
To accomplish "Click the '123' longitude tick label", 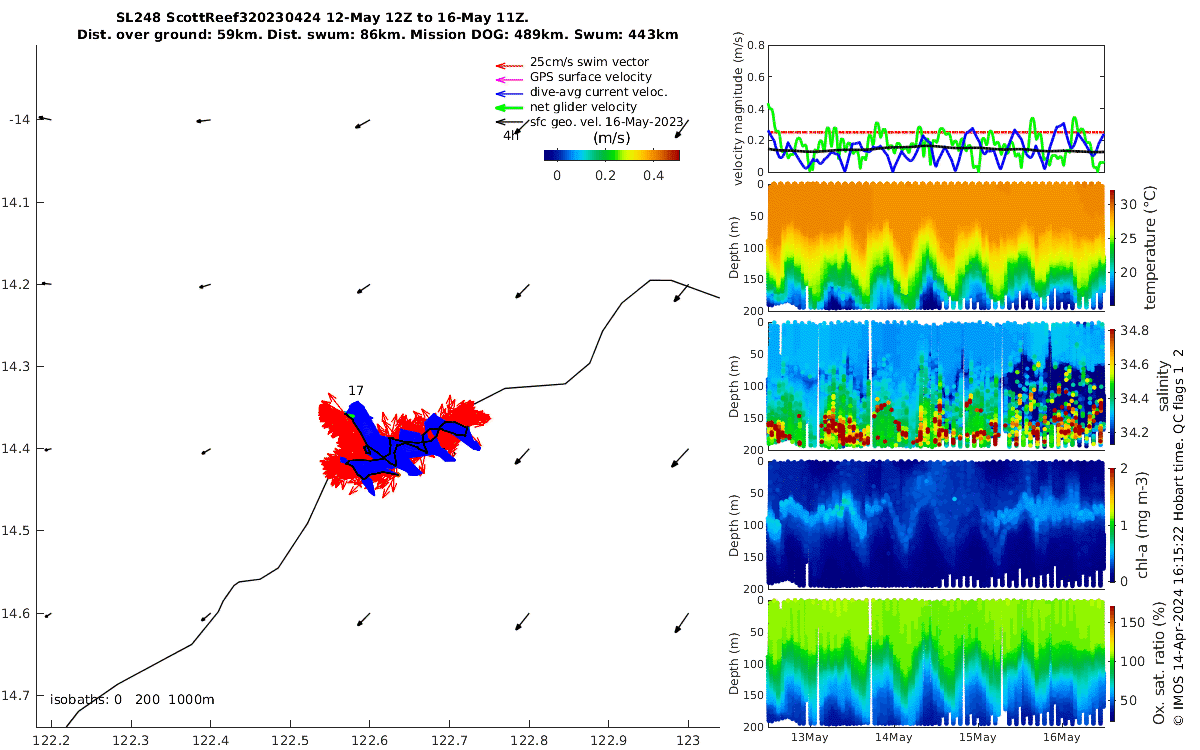I will [x=688, y=740].
